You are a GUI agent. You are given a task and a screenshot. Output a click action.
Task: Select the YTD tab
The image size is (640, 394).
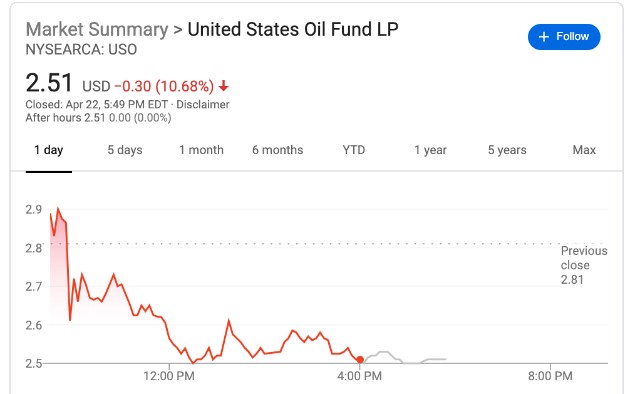(x=354, y=150)
